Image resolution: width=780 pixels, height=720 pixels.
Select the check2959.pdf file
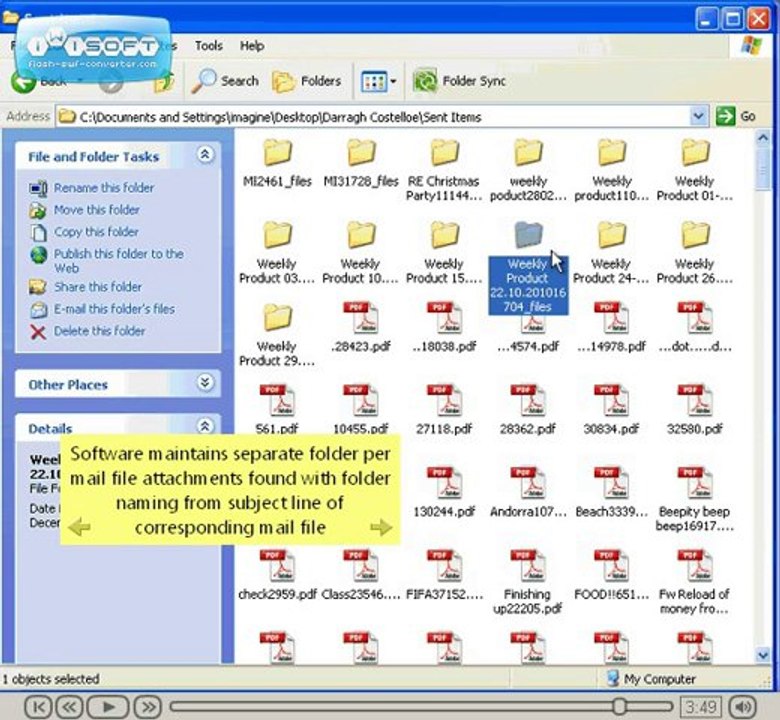tap(277, 575)
